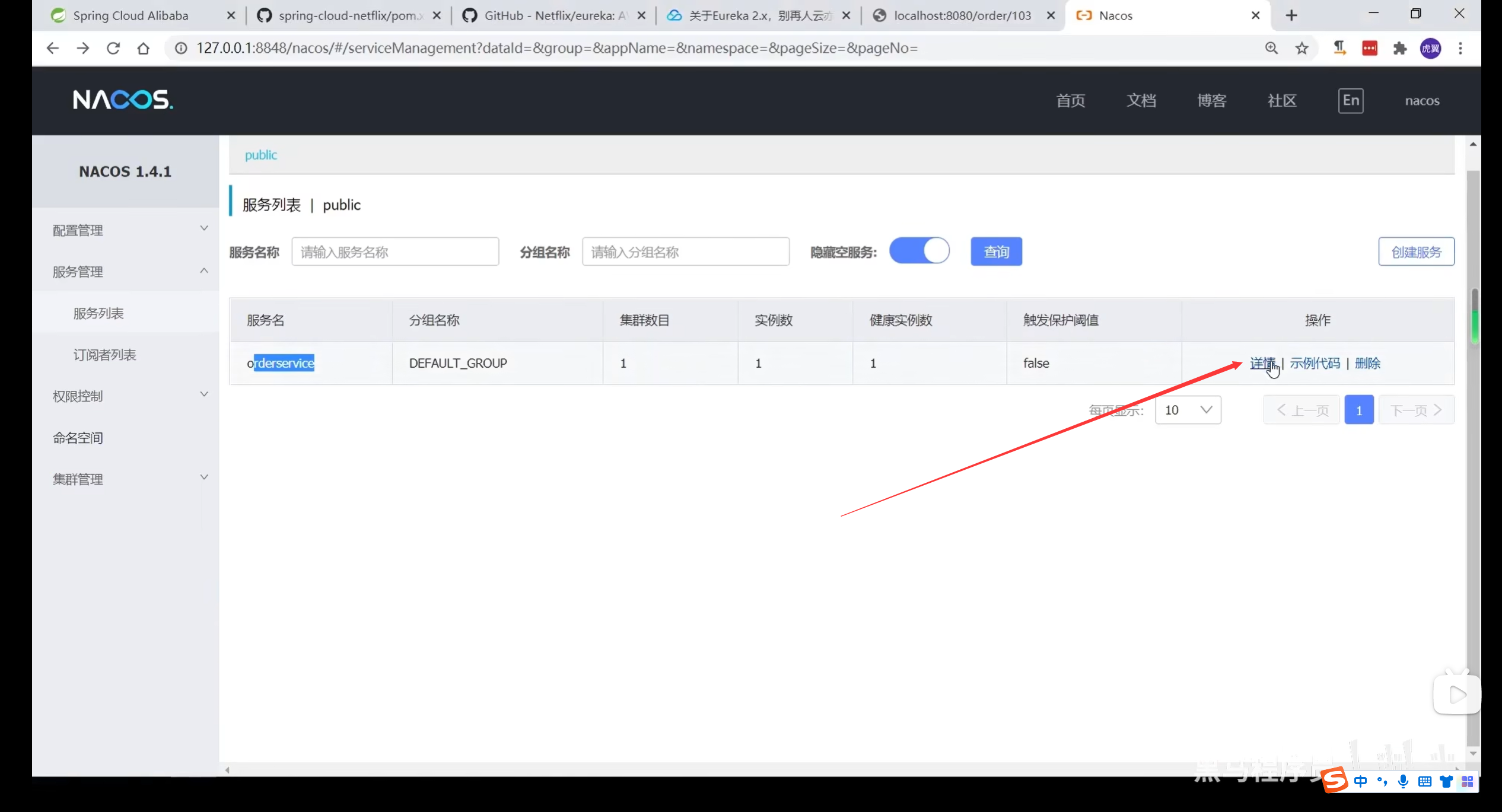This screenshot has width=1502, height=812.
Task: Switch language with the En button
Action: (x=1350, y=100)
